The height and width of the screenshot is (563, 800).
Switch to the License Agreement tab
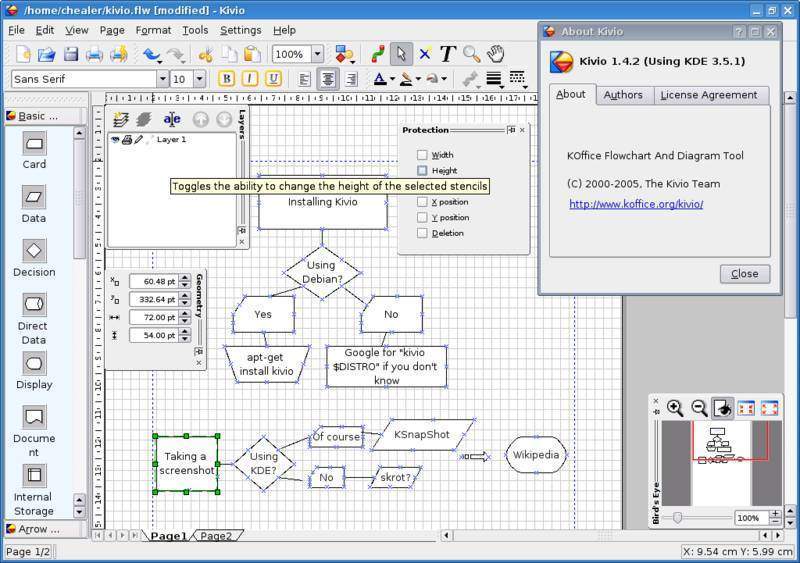click(x=708, y=95)
